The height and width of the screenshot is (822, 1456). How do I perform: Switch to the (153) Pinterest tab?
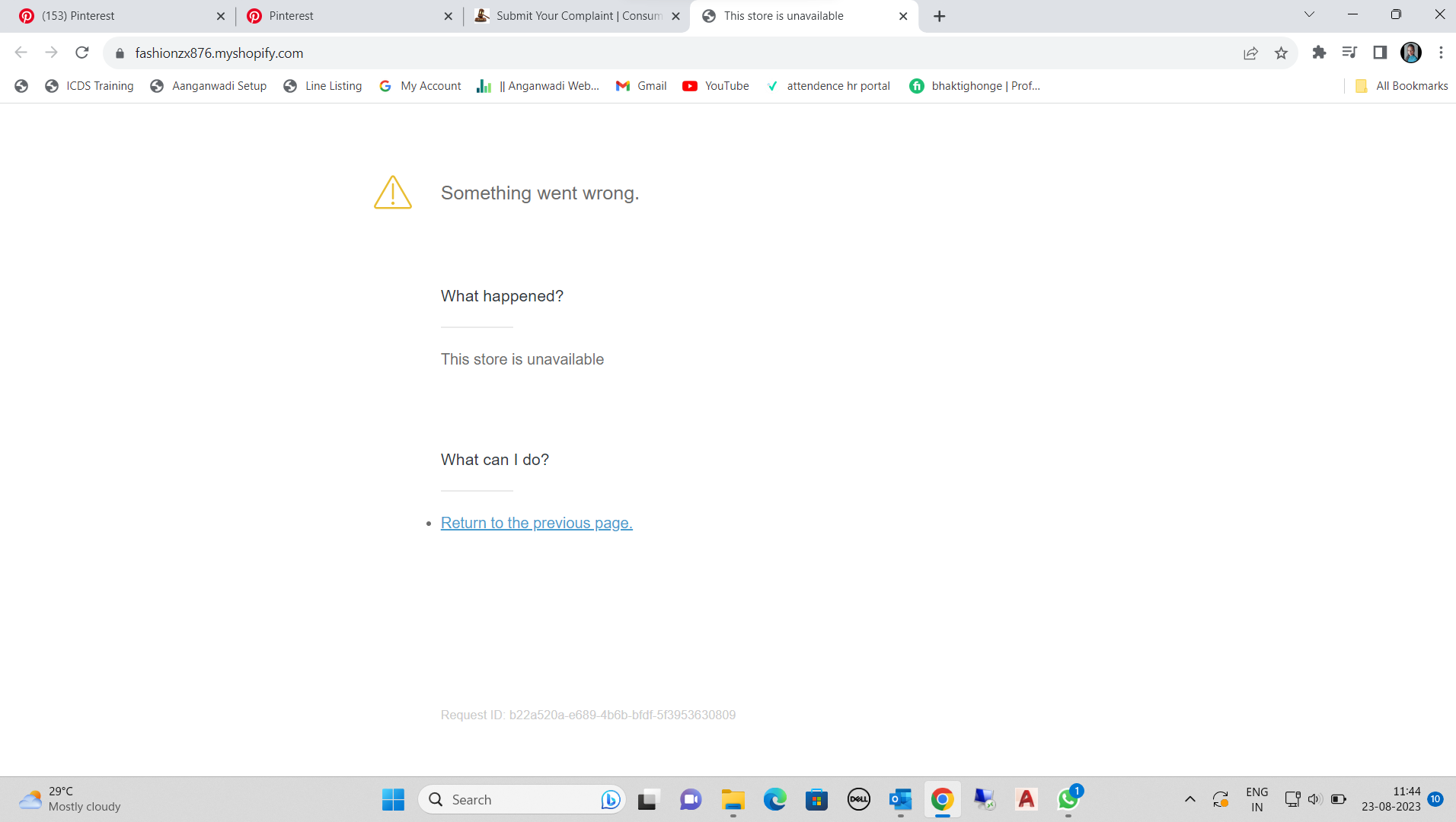[114, 16]
